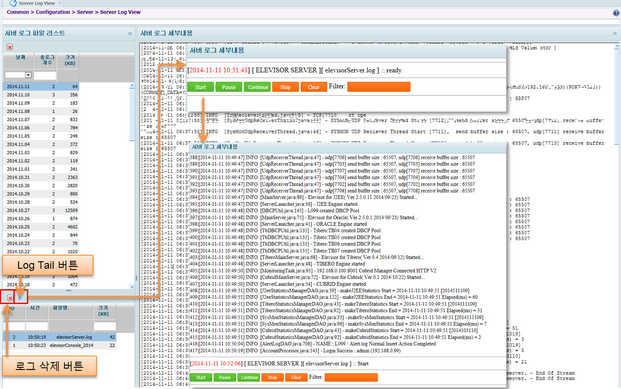Screen dimensions: 621x389
Task: Sort by the 시간 column header
Action: pyautogui.click(x=36, y=312)
